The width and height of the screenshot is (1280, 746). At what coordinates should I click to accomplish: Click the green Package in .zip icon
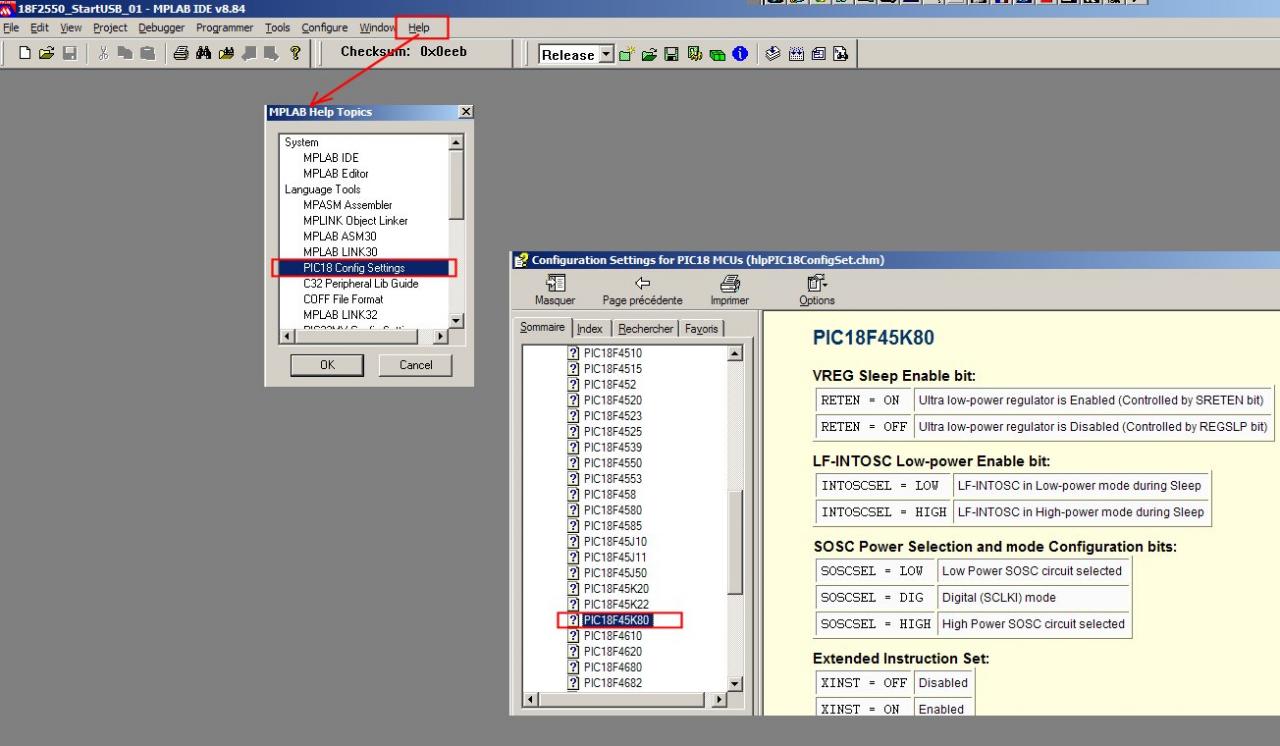pyautogui.click(x=716, y=55)
